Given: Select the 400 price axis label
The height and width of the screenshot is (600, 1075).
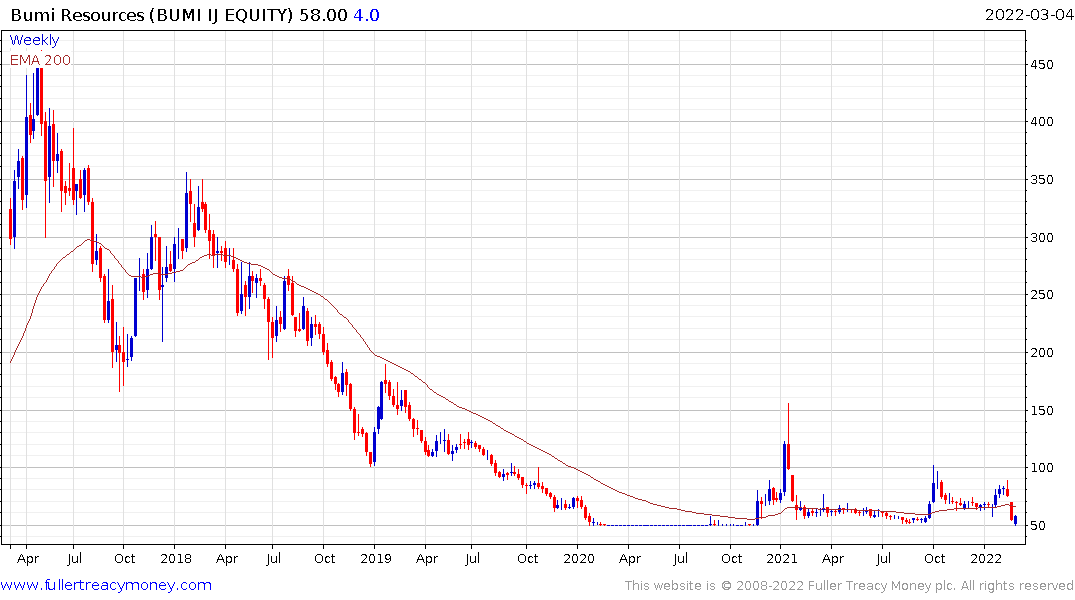Looking at the screenshot, I should click(x=1042, y=121).
